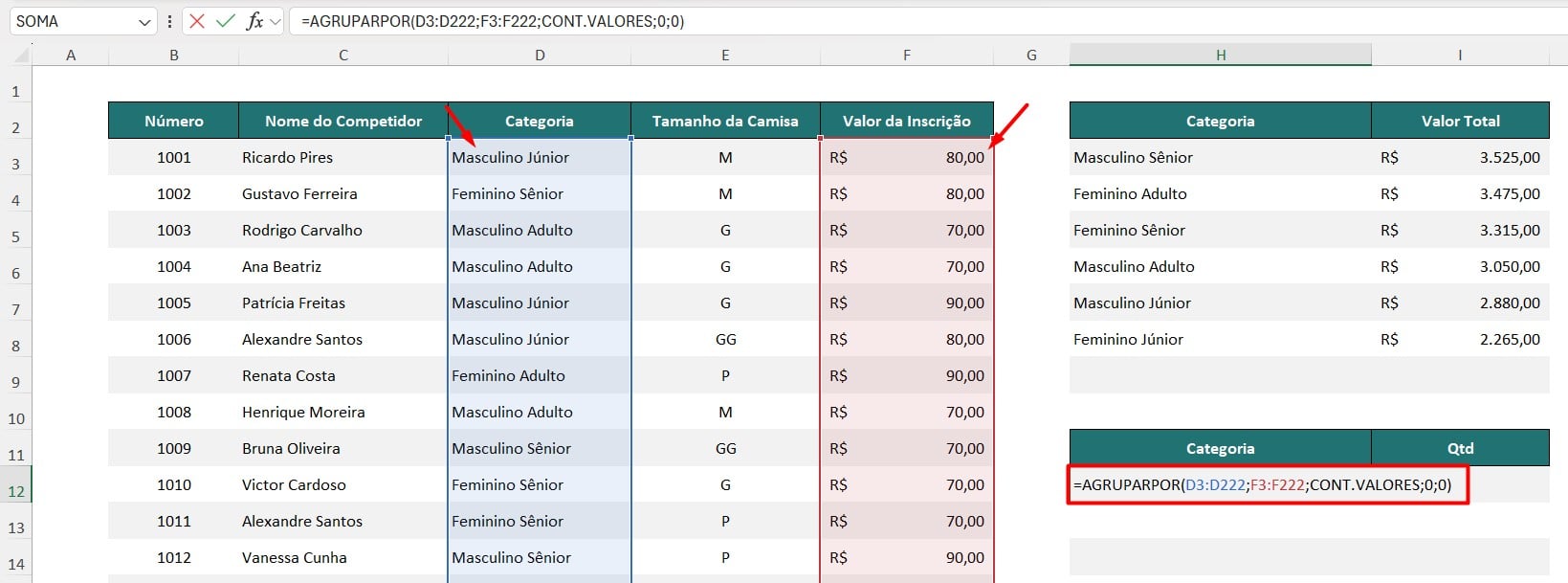Screen dimensions: 1568x583
Task: Select the 90,00 value in row 1005
Action: [x=907, y=303]
